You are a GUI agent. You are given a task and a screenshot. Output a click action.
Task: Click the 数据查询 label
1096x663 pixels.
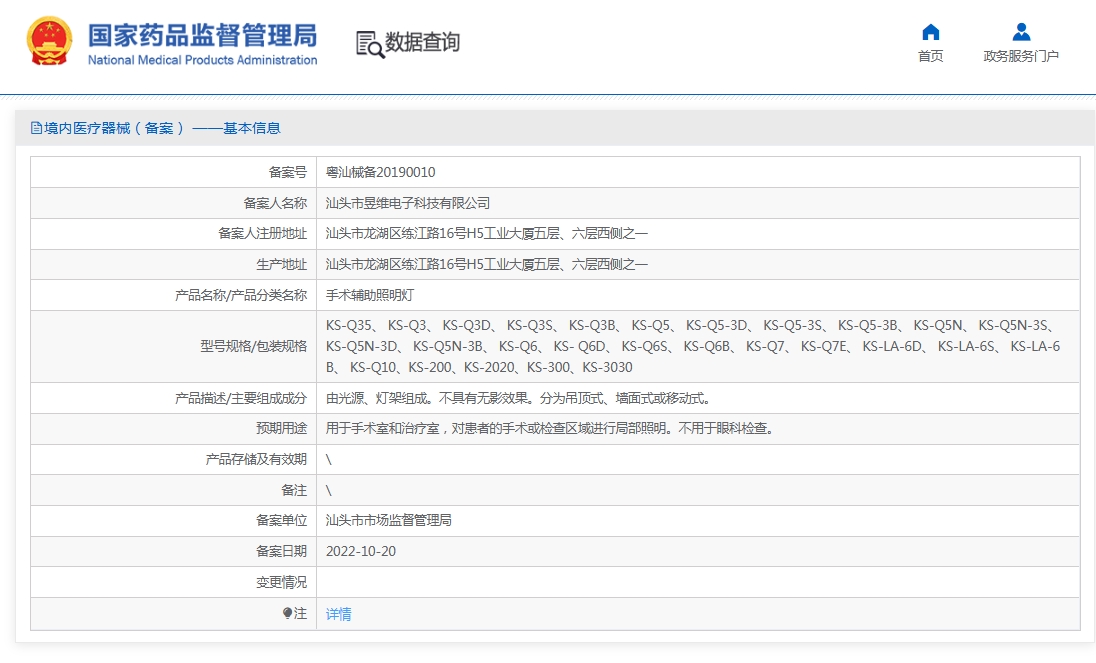422,43
